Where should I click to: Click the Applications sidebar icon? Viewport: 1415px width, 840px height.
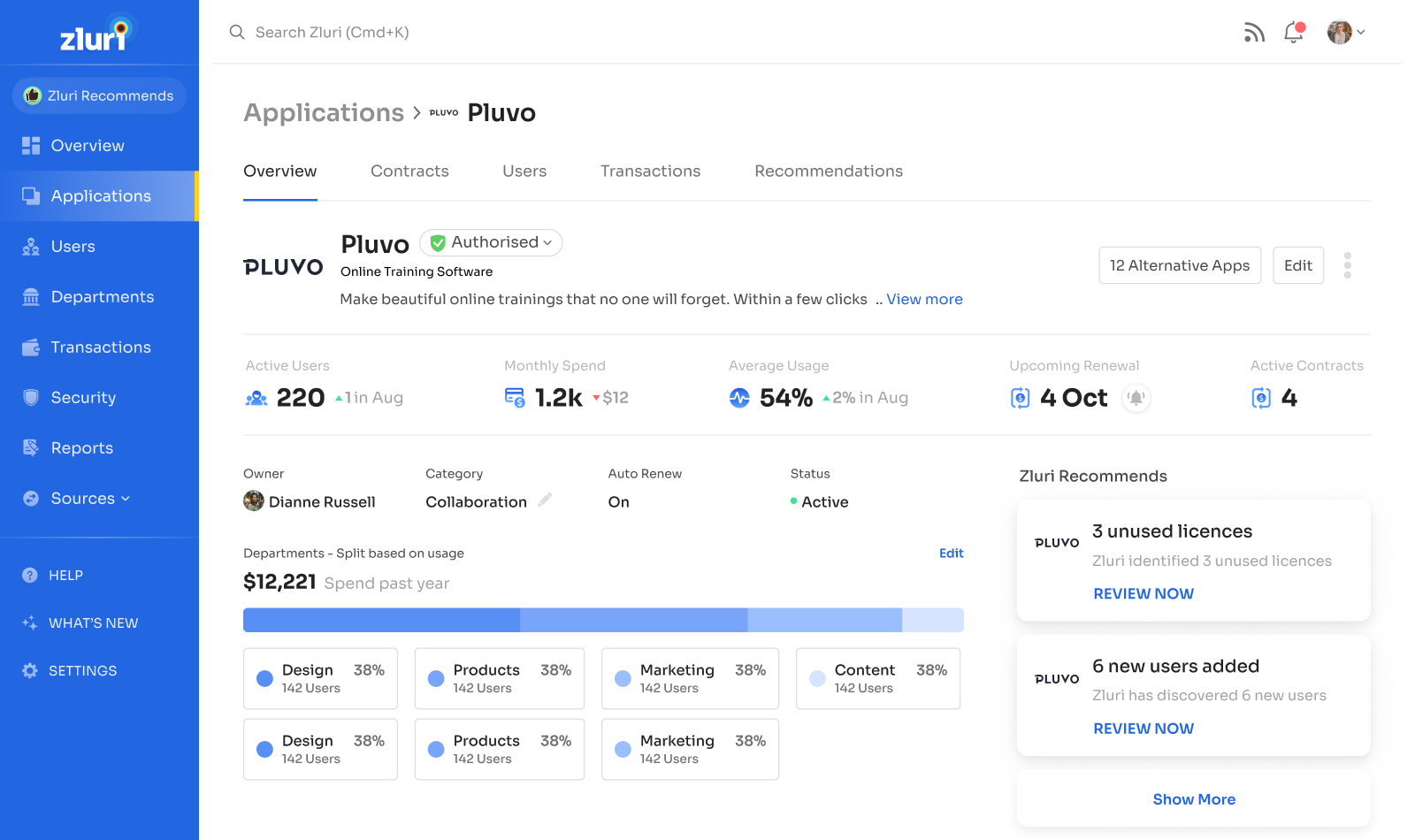[x=31, y=196]
